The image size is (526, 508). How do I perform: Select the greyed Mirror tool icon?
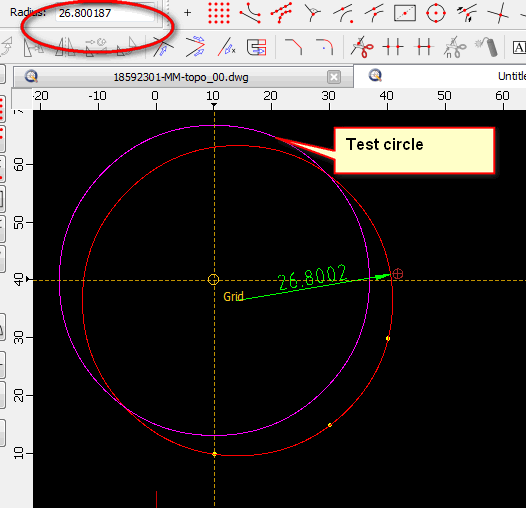(x=65, y=47)
